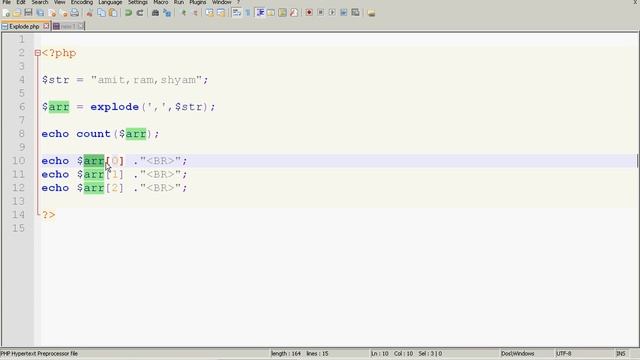Click line number 4 in the margin
640x360 pixels.
click(x=22, y=80)
